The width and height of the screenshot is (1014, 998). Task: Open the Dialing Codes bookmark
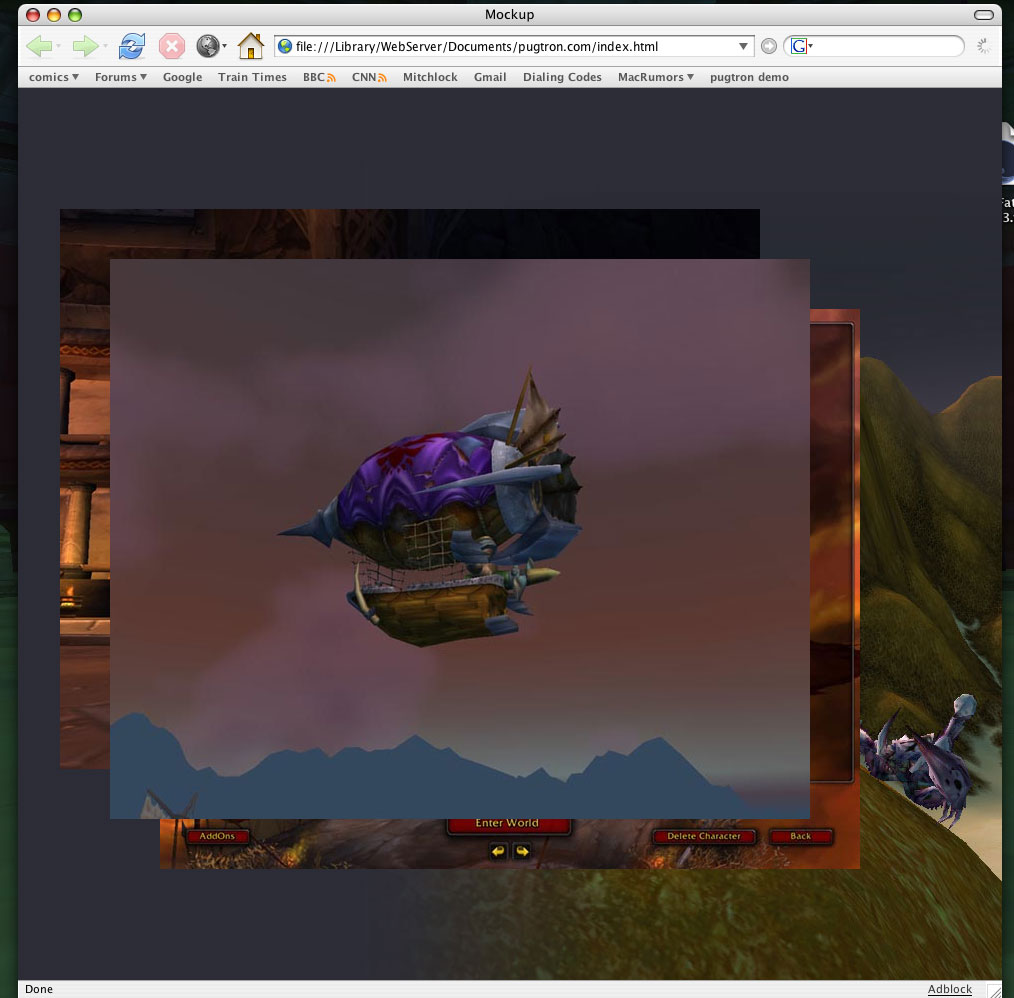point(562,77)
